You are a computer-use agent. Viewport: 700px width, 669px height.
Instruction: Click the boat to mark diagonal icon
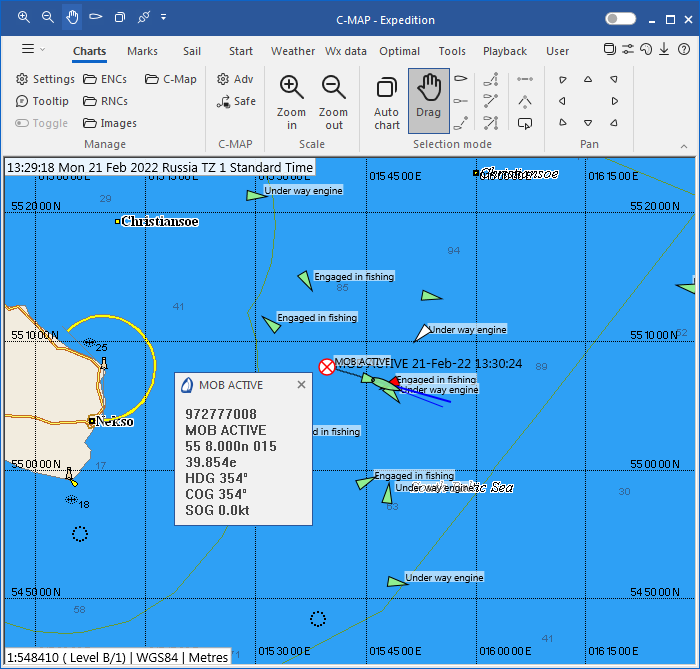pos(491,101)
